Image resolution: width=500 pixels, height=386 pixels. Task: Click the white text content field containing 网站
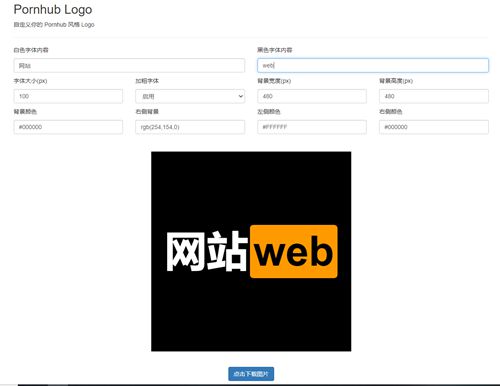[129, 66]
